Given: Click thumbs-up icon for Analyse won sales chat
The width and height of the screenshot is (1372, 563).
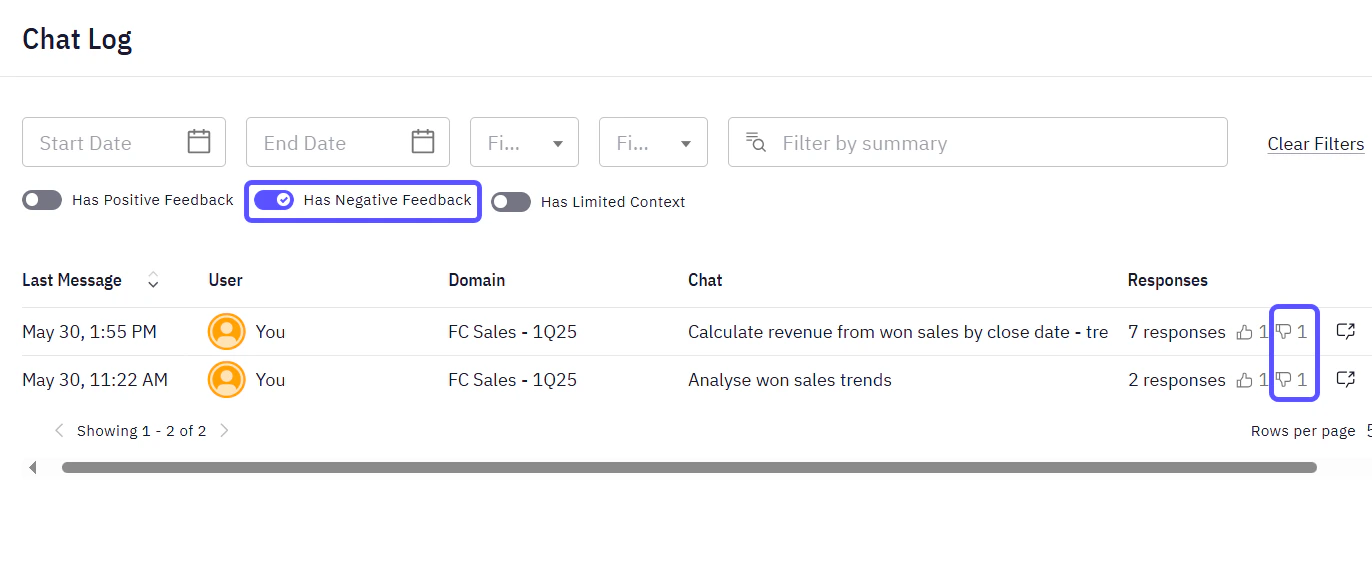Looking at the screenshot, I should point(1244,380).
